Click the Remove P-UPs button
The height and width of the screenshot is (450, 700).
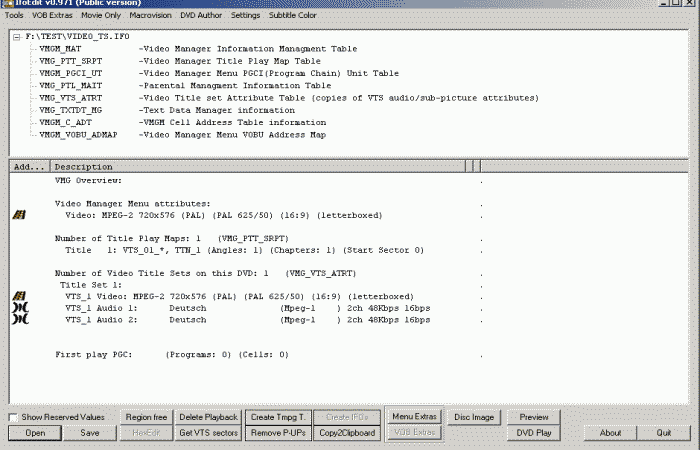[x=278, y=433]
